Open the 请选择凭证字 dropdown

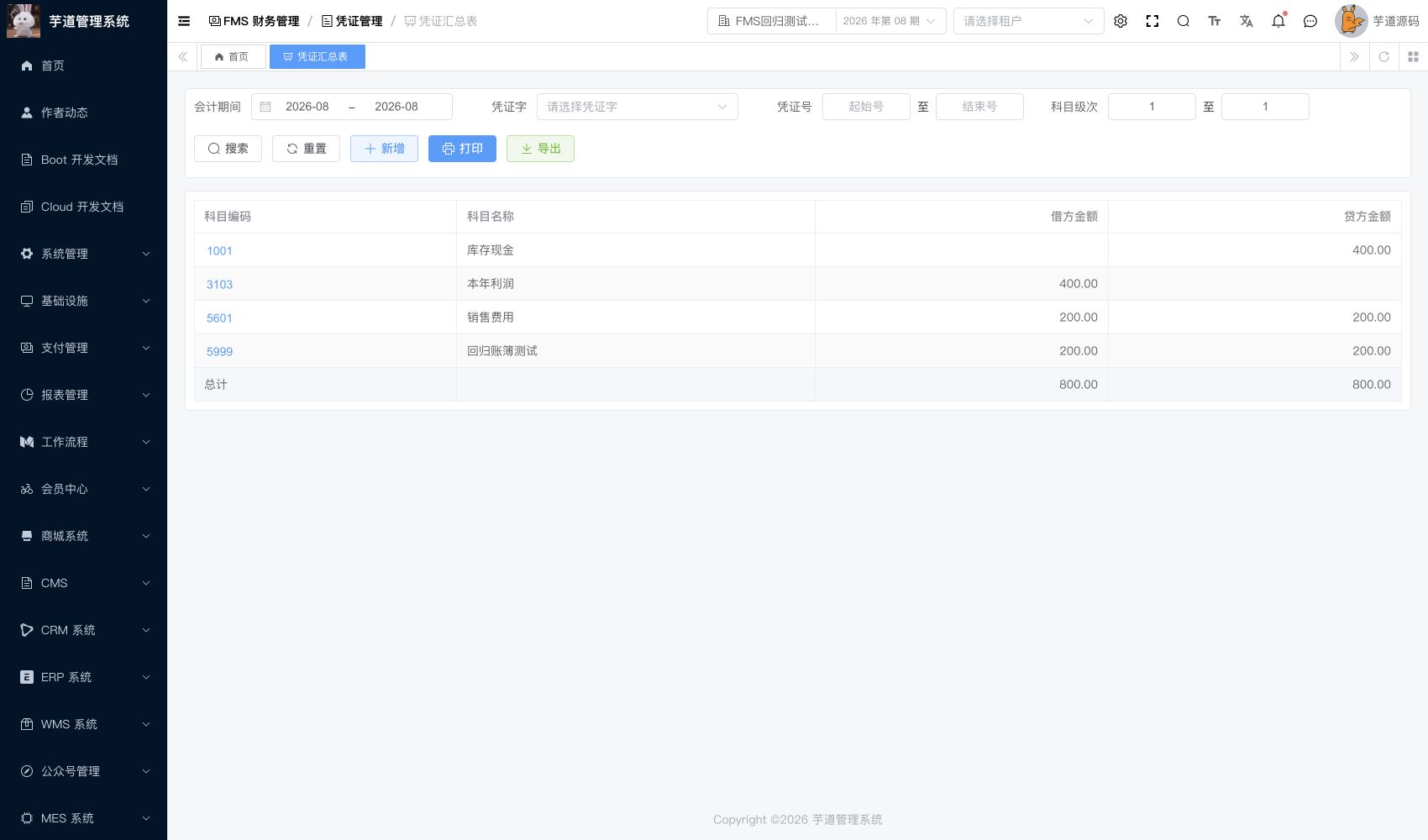pyautogui.click(x=637, y=107)
